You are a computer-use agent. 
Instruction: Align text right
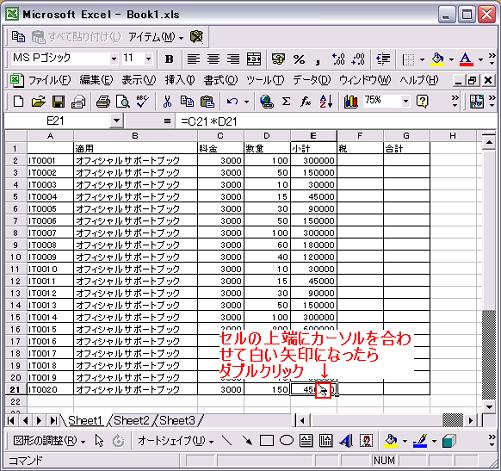[x=233, y=59]
